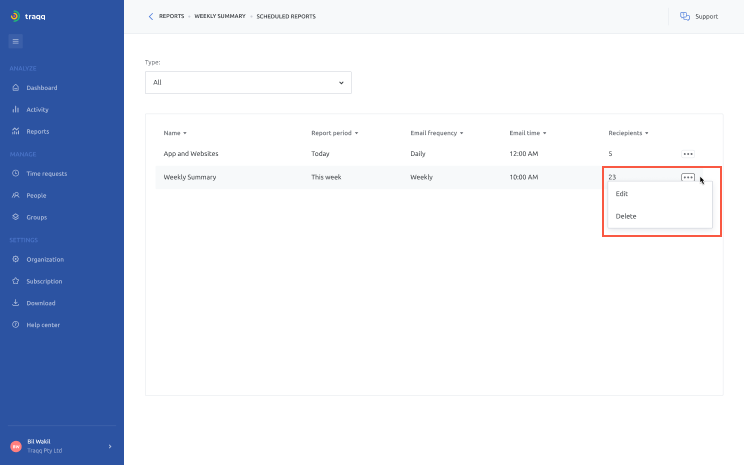Navigate to People page
Screen dimensions: 744x465
click(x=36, y=196)
